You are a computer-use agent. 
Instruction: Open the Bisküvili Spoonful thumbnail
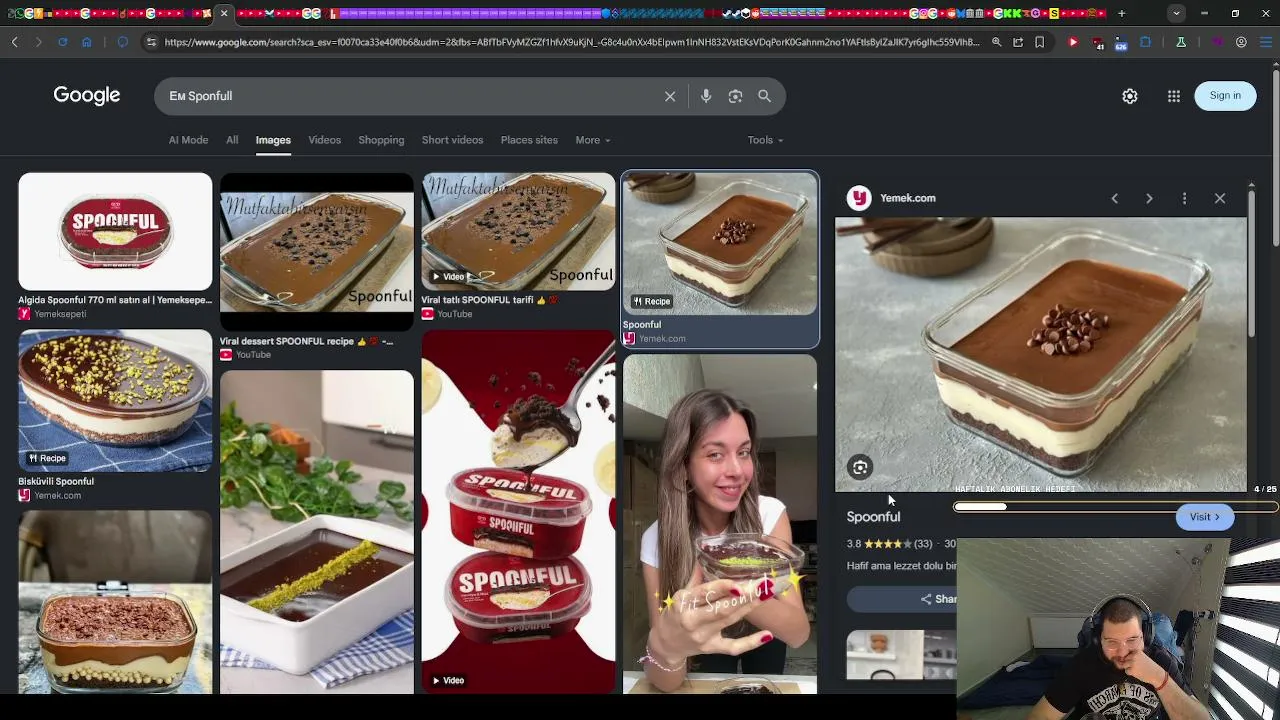coord(115,401)
